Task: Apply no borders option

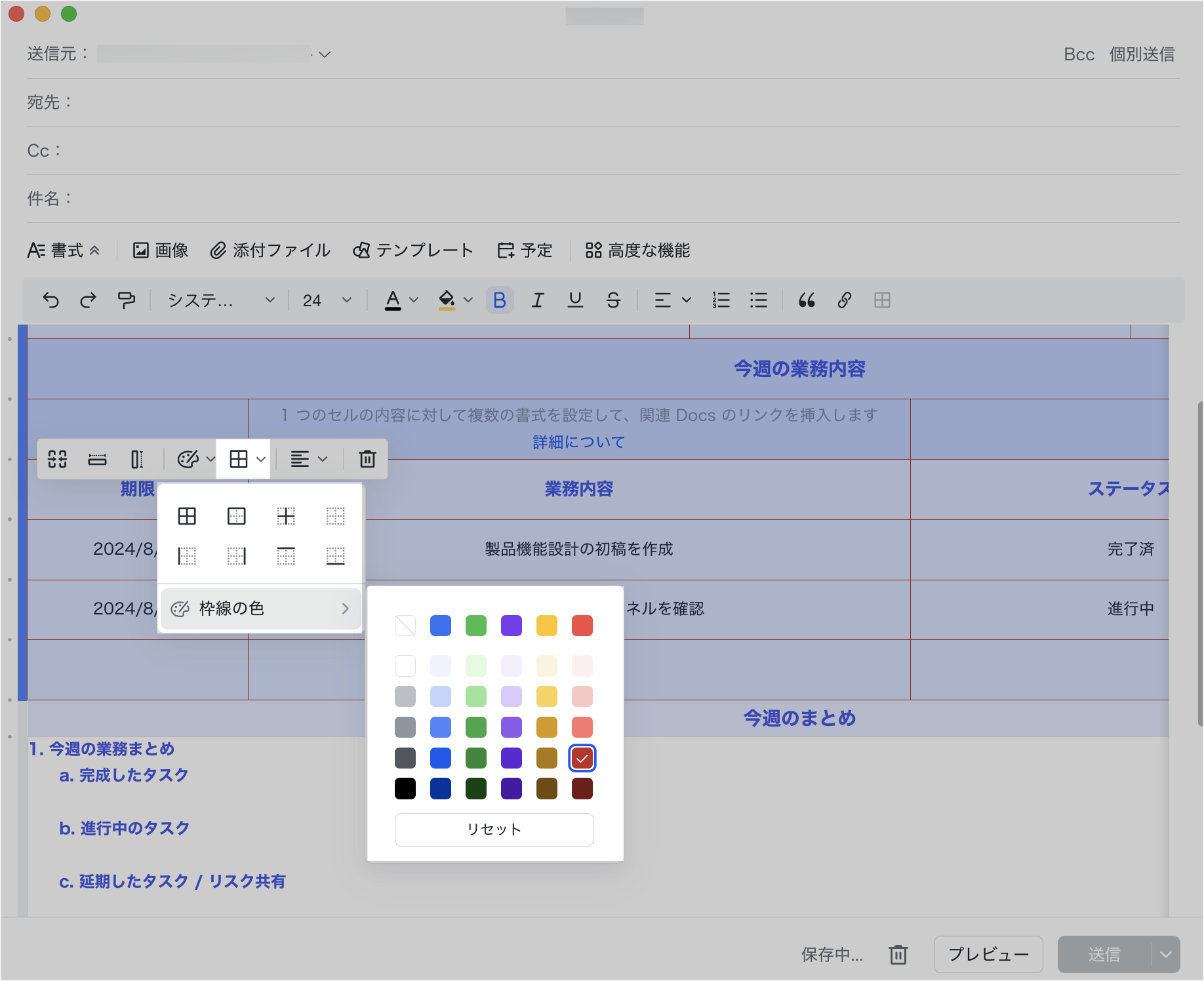Action: [x=335, y=516]
